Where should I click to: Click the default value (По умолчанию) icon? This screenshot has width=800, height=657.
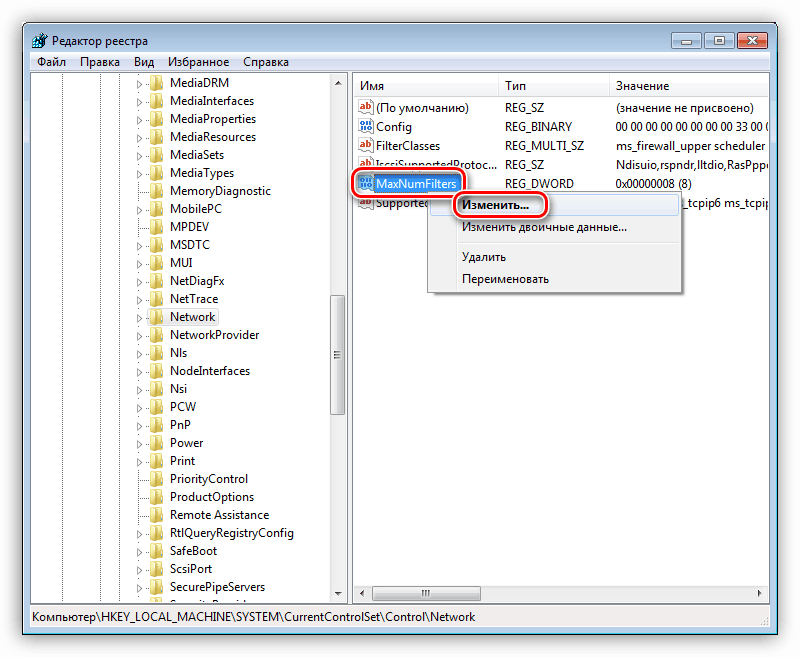tap(365, 107)
